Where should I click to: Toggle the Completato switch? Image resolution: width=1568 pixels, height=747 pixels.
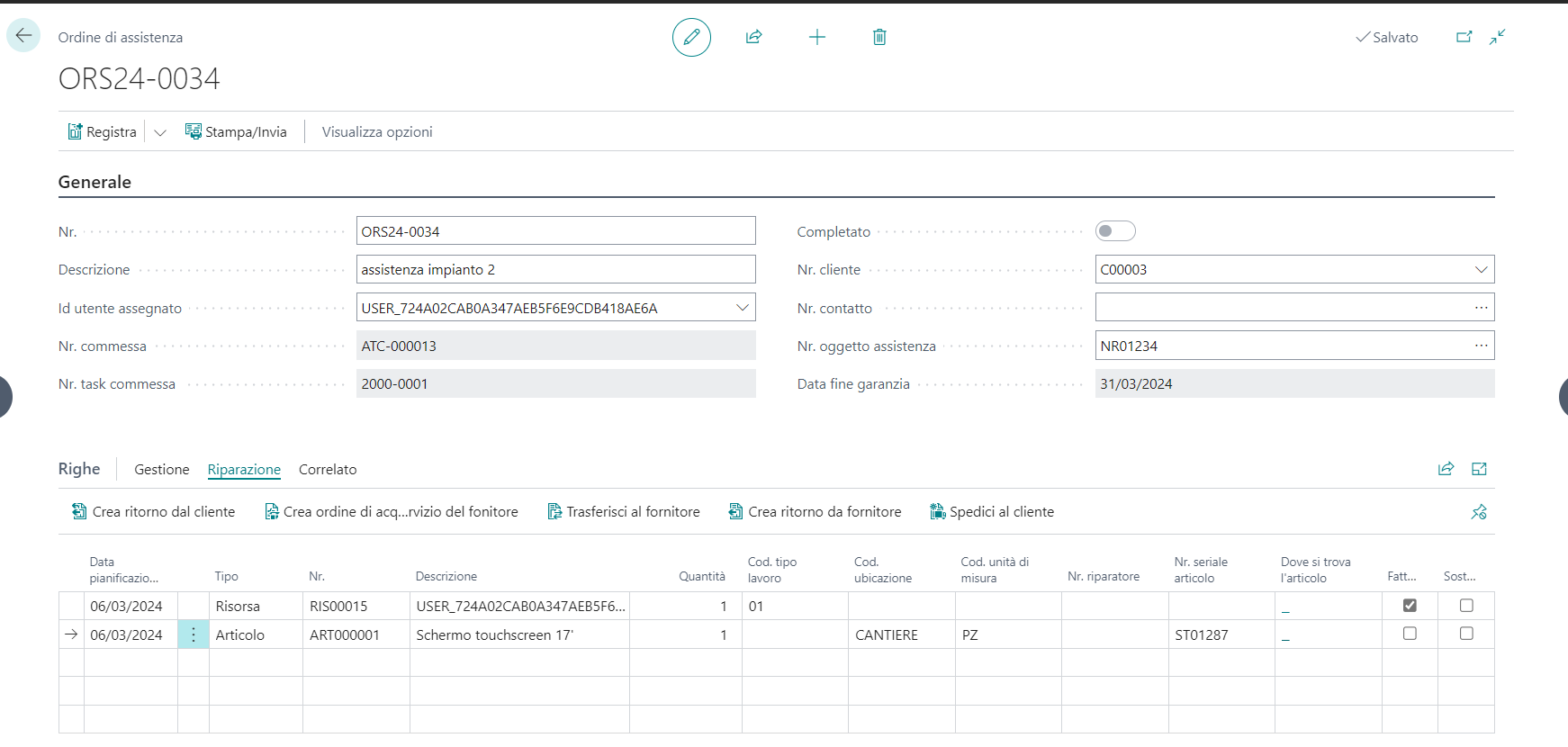click(x=1115, y=231)
